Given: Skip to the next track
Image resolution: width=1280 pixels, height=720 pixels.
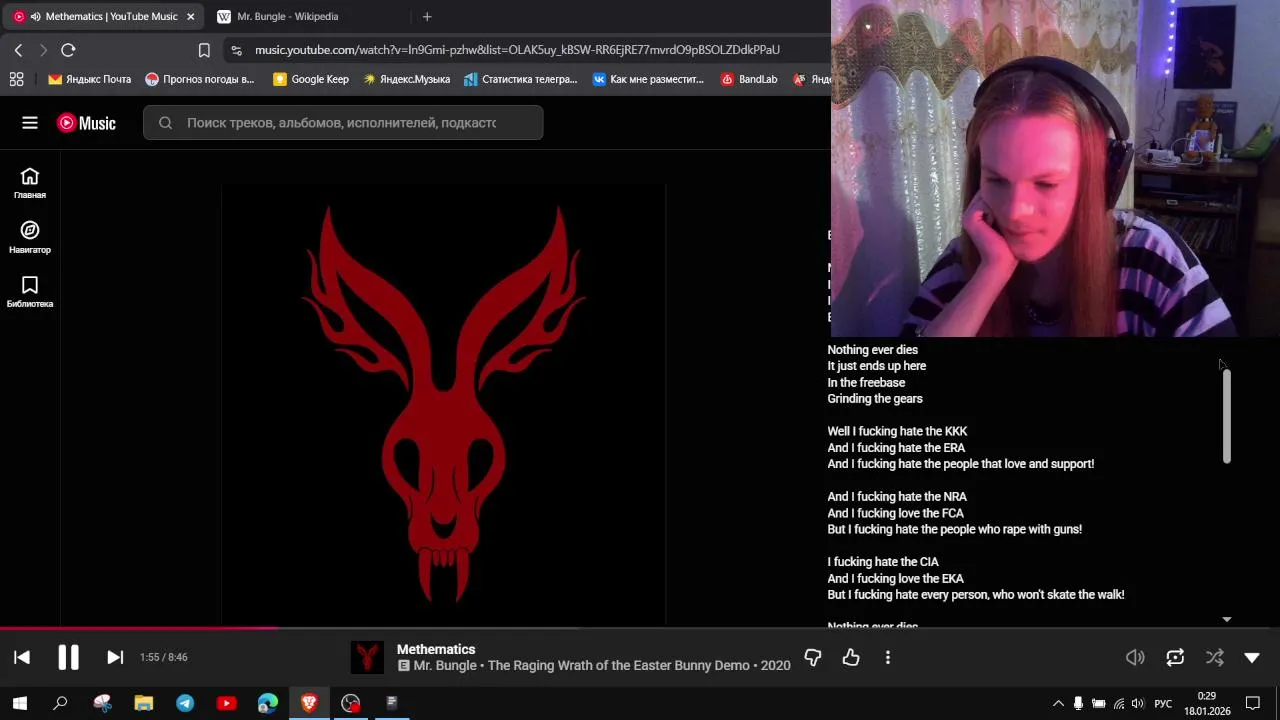Looking at the screenshot, I should click(x=115, y=657).
